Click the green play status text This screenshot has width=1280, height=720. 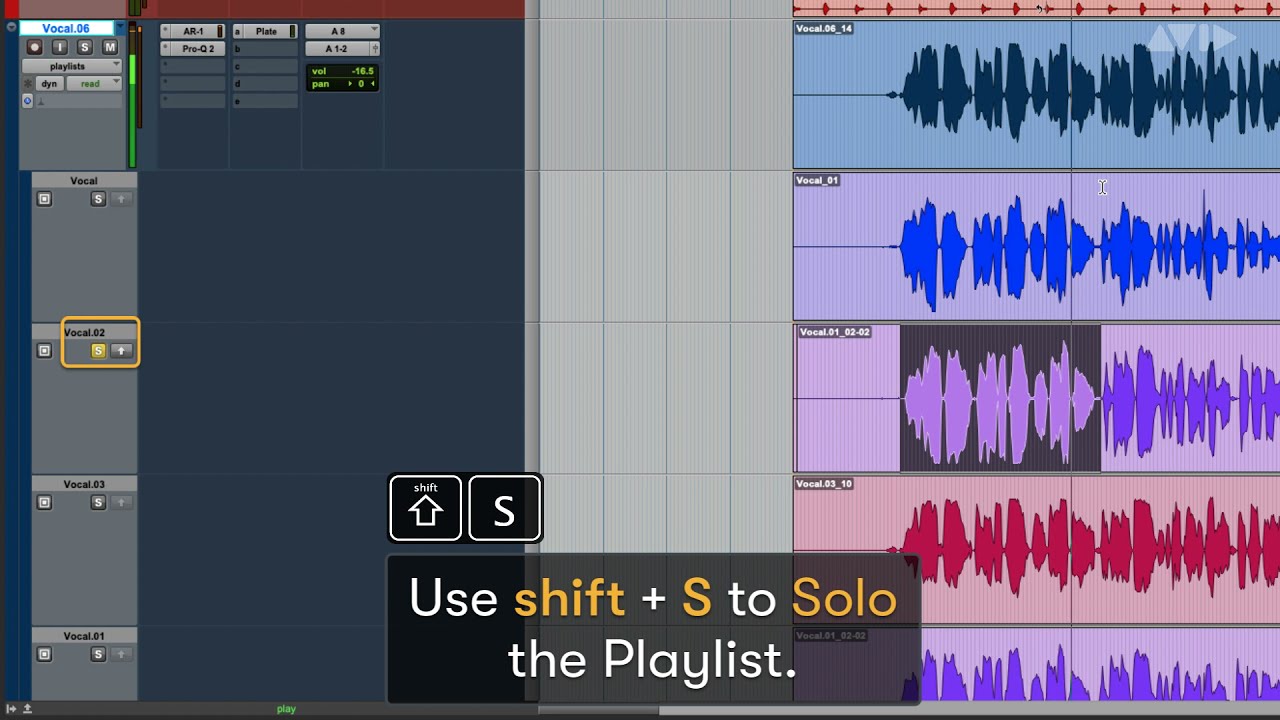tap(286, 709)
